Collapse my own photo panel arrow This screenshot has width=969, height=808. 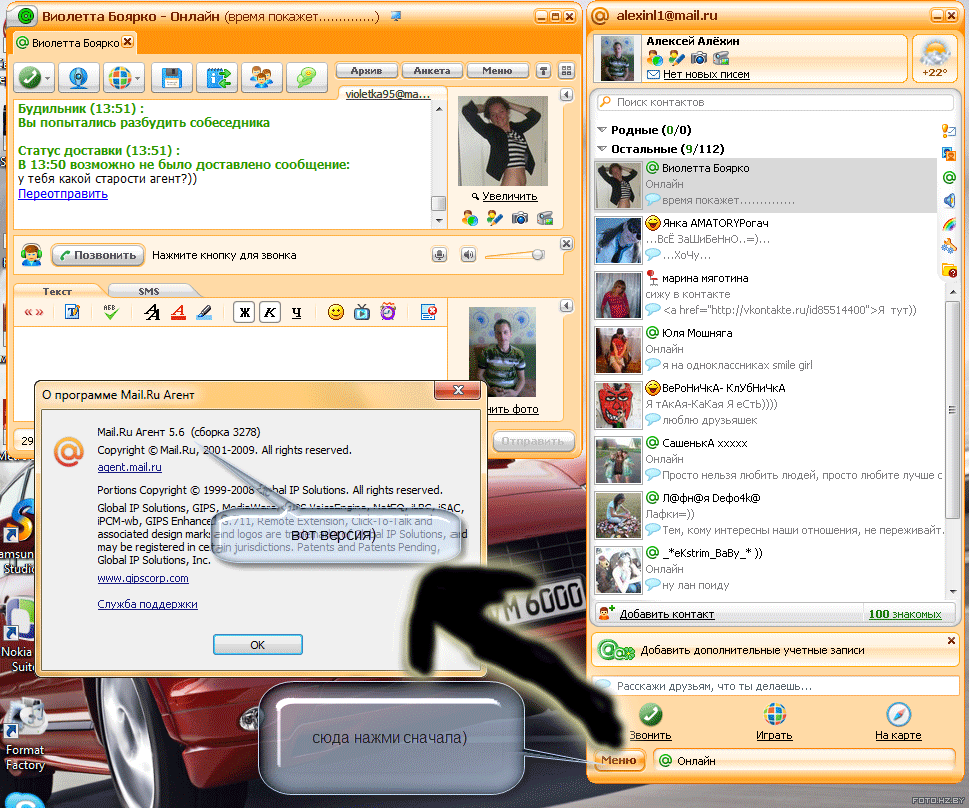coord(566,306)
